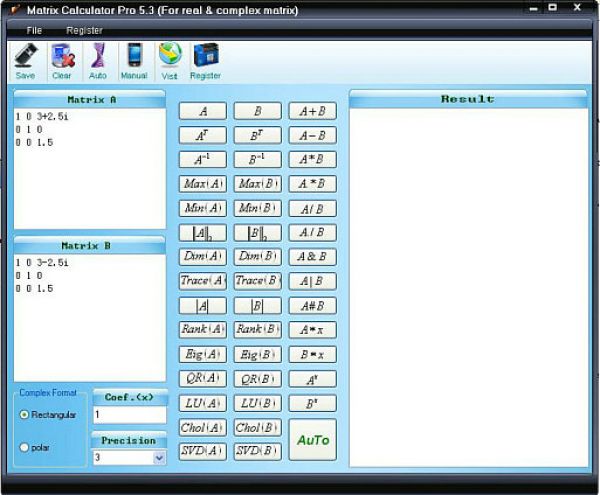Click the Chol(B) button
The width and height of the screenshot is (600, 495).
tap(258, 427)
